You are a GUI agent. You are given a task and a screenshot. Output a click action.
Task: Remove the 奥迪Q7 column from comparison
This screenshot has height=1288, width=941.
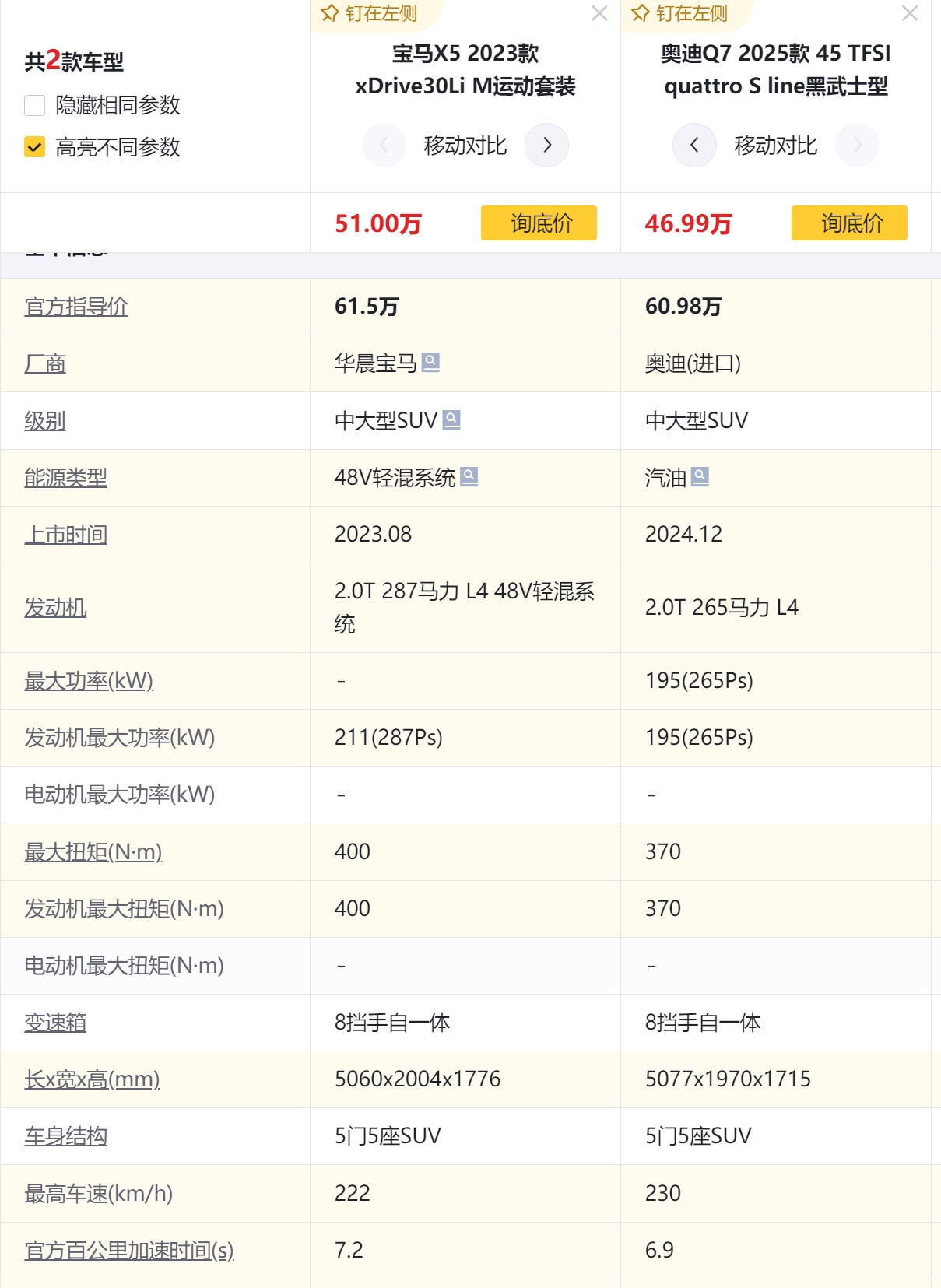tap(910, 13)
